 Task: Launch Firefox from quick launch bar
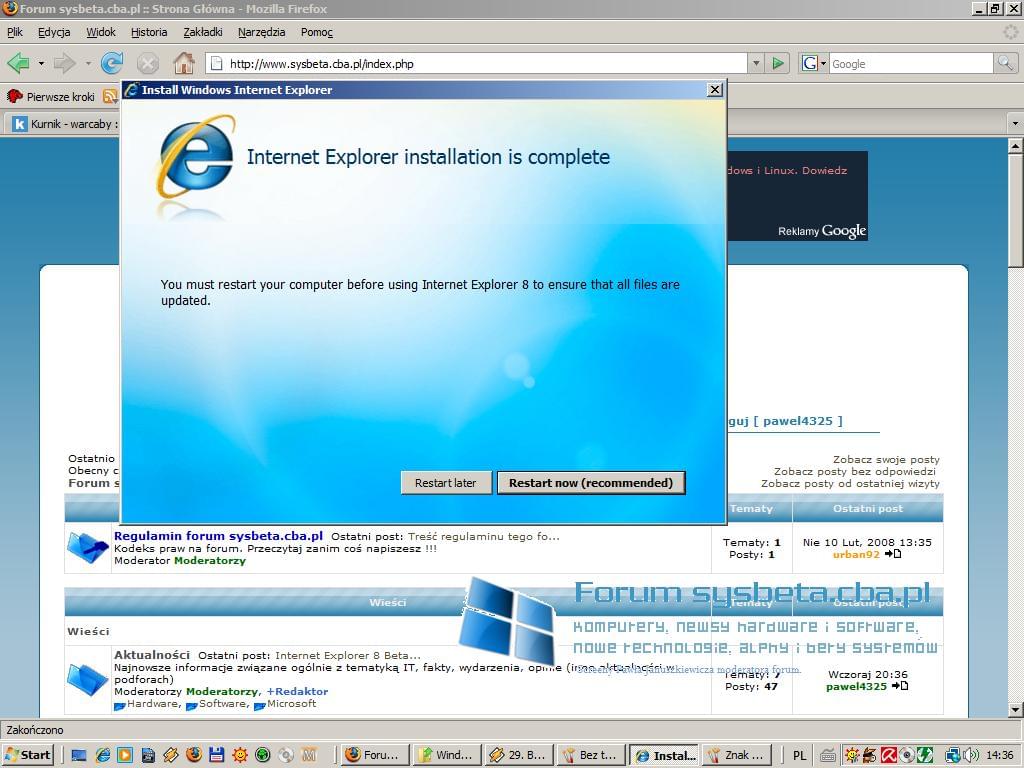click(194, 755)
